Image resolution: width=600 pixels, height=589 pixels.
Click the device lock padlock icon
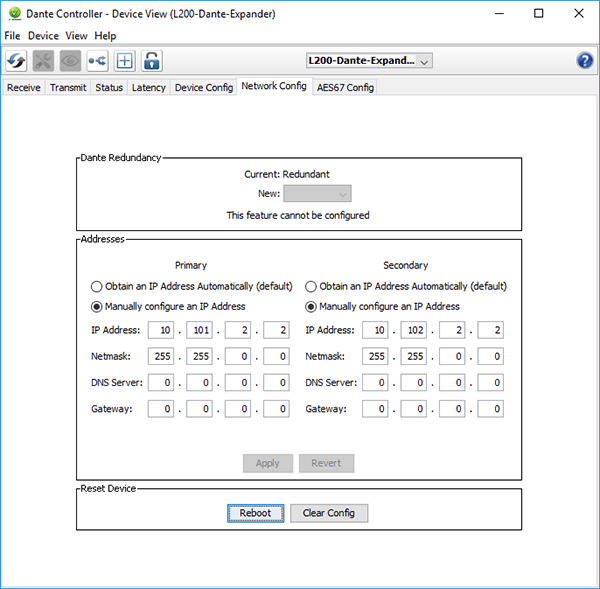click(x=152, y=61)
